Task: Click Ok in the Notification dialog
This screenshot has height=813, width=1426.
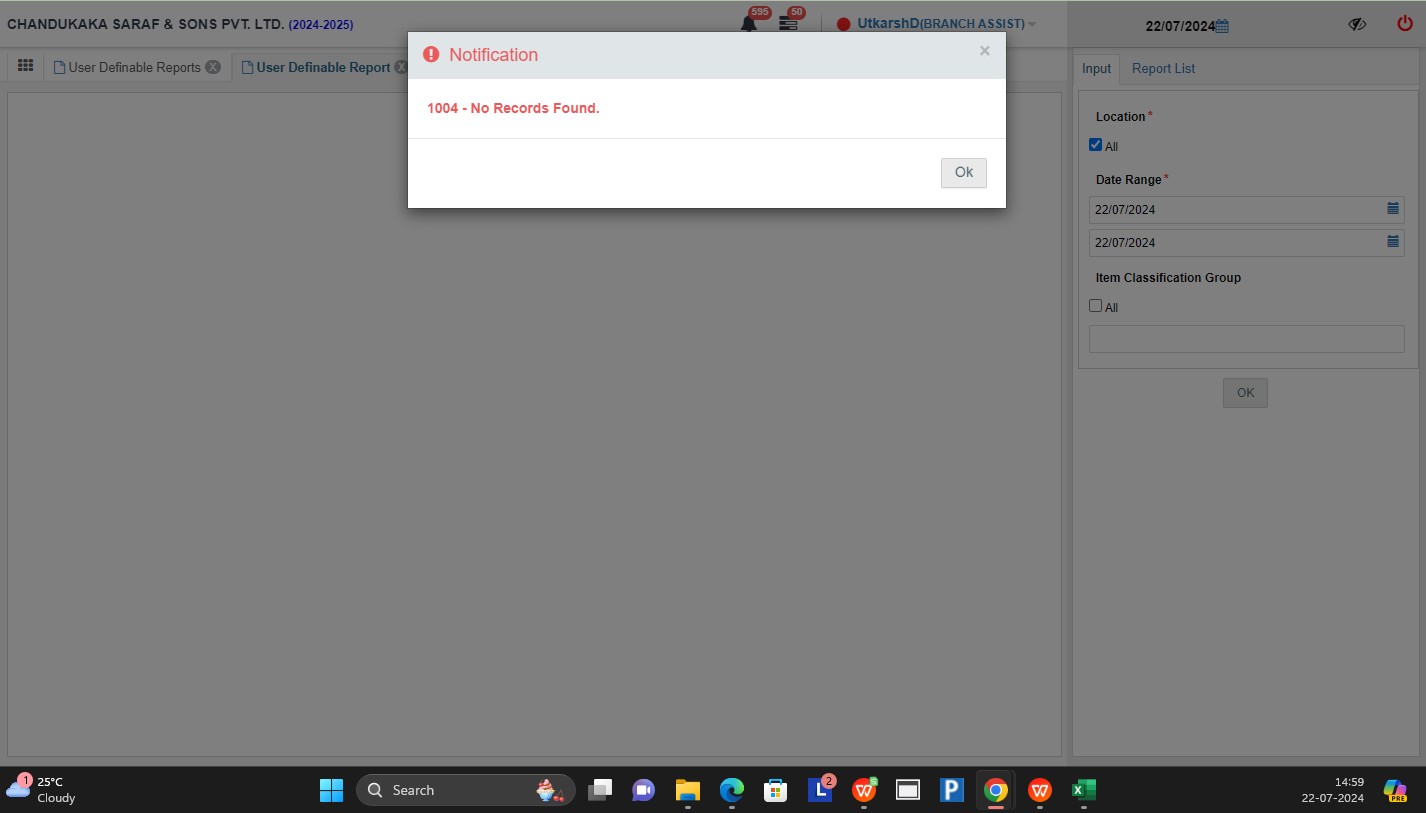Action: point(963,173)
